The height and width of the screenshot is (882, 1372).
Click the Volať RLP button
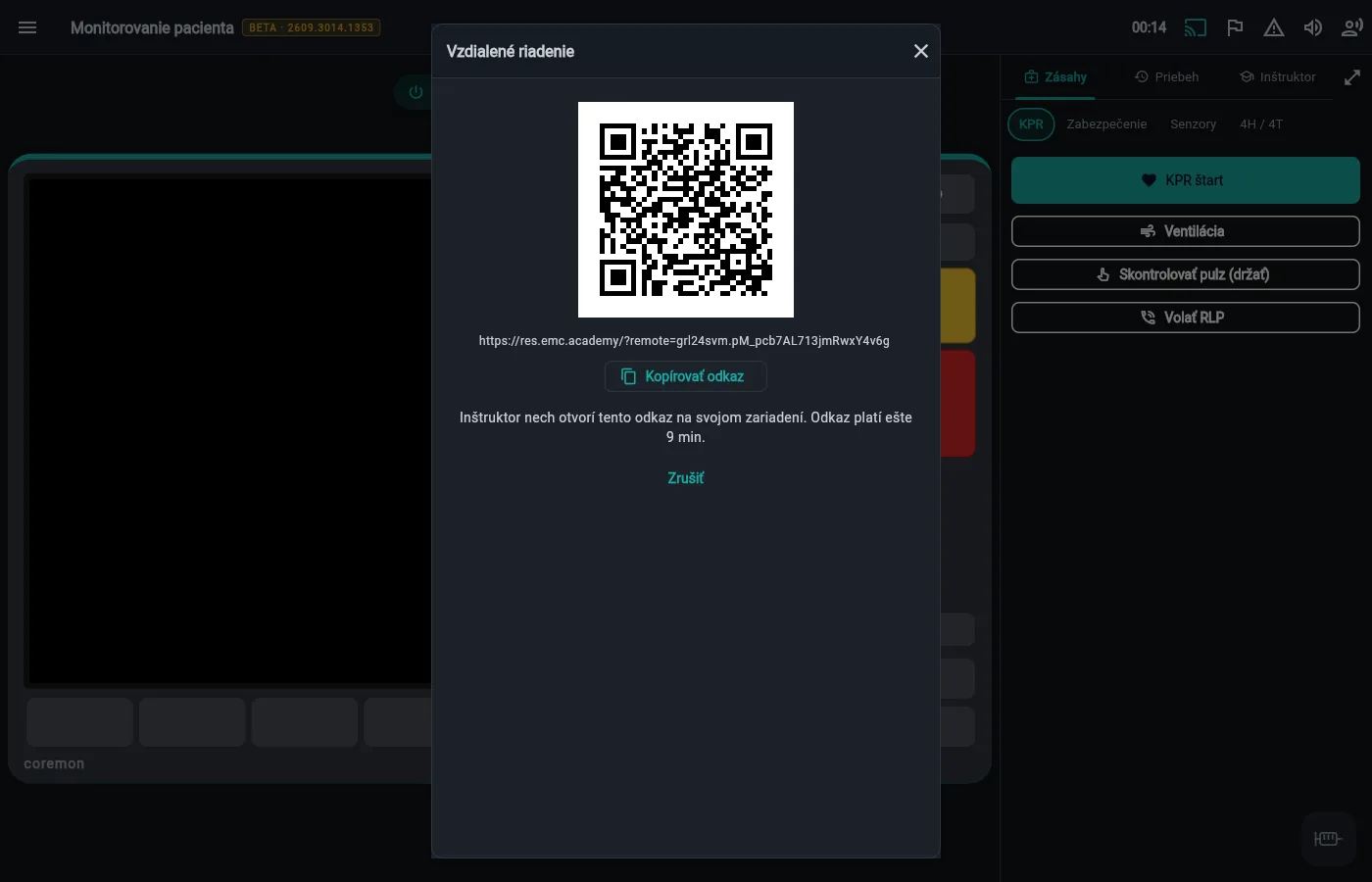pyautogui.click(x=1186, y=318)
